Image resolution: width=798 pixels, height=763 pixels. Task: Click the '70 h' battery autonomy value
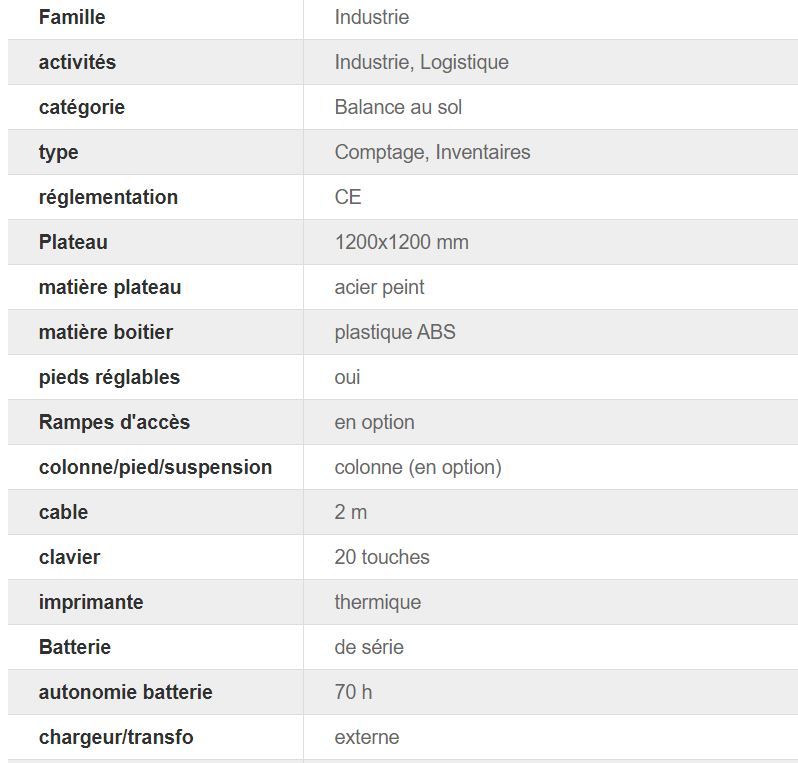point(353,692)
